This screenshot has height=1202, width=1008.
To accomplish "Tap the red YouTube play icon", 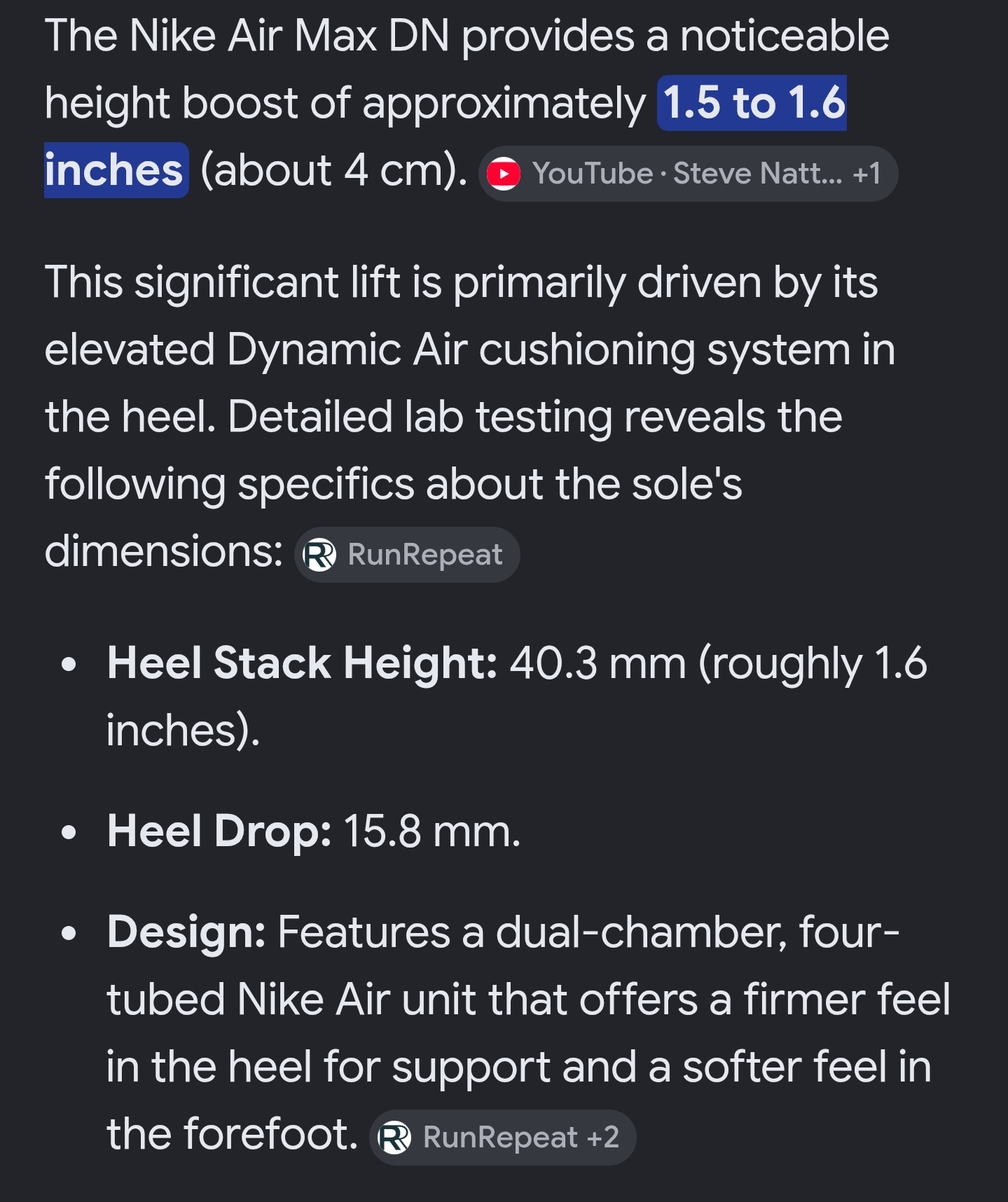I will (x=504, y=174).
